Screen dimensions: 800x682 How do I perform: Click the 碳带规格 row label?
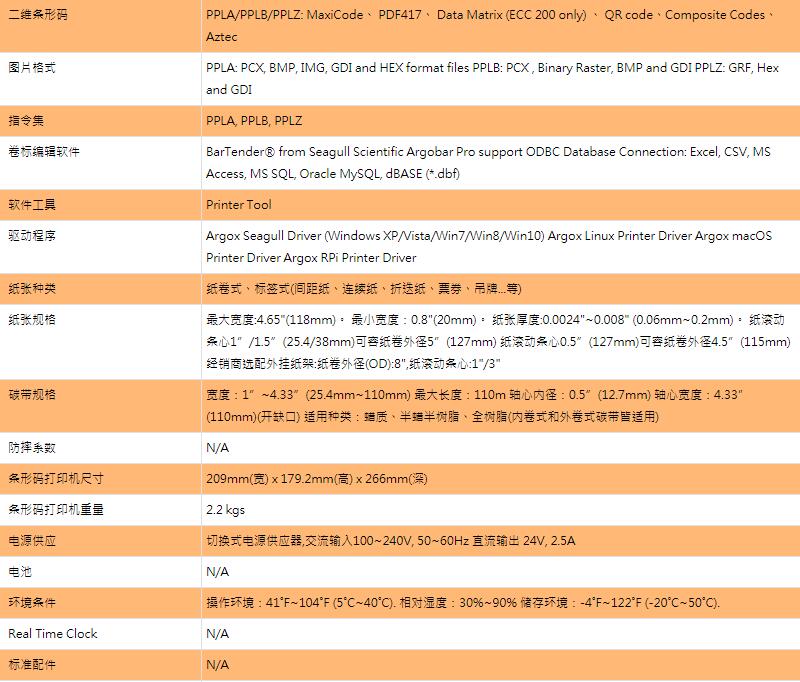[x=32, y=394]
